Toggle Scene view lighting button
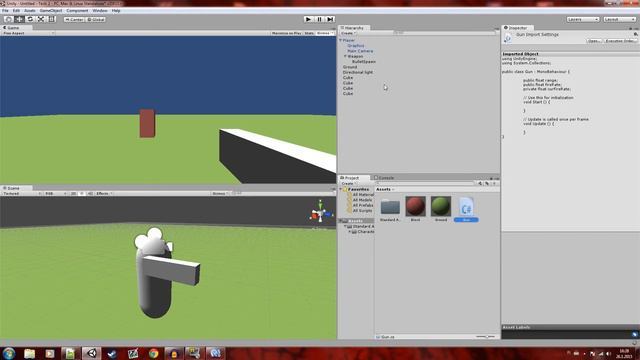Image resolution: width=640 pixels, height=360 pixels. (82, 193)
